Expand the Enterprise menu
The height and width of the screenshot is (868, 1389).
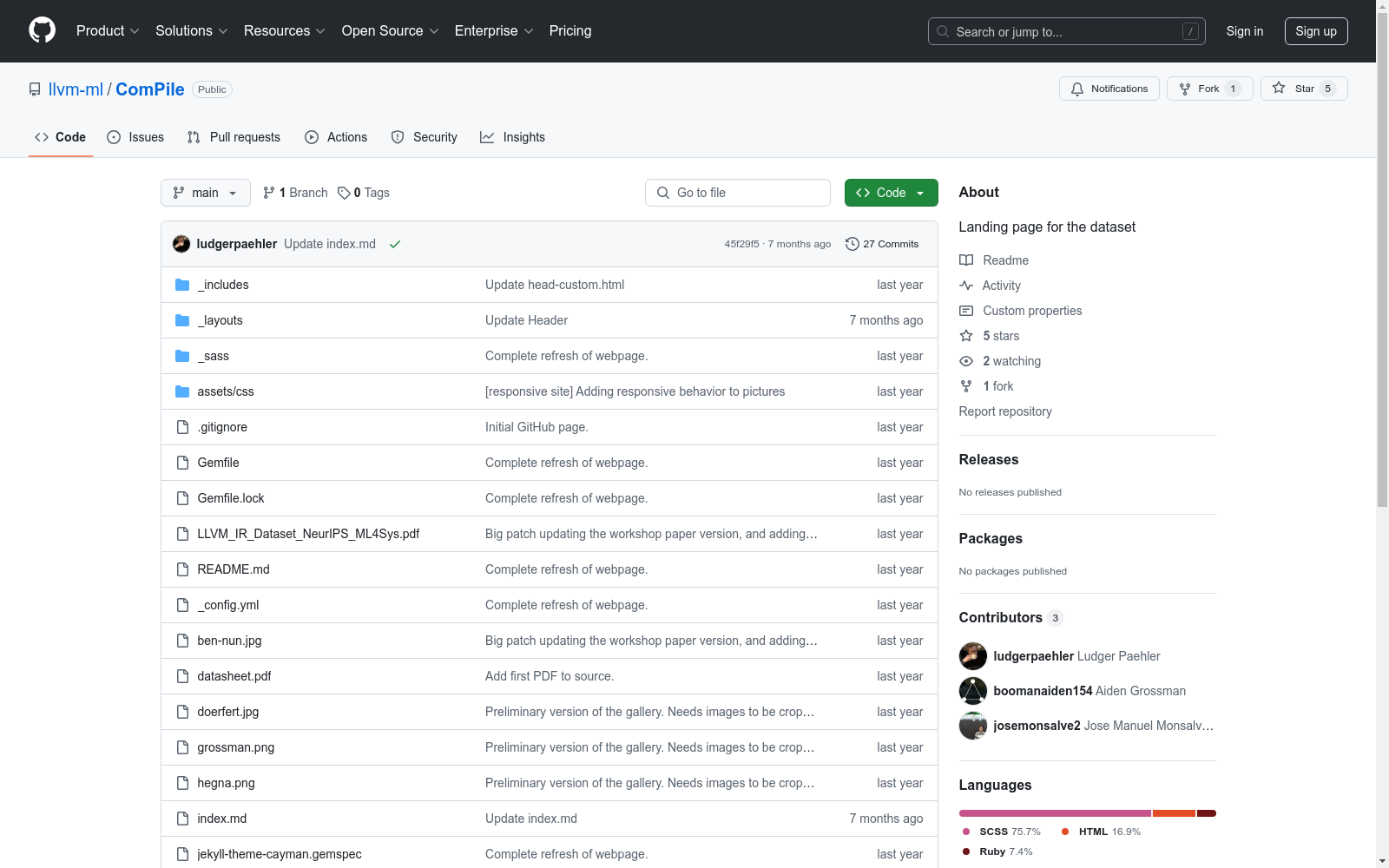point(494,31)
